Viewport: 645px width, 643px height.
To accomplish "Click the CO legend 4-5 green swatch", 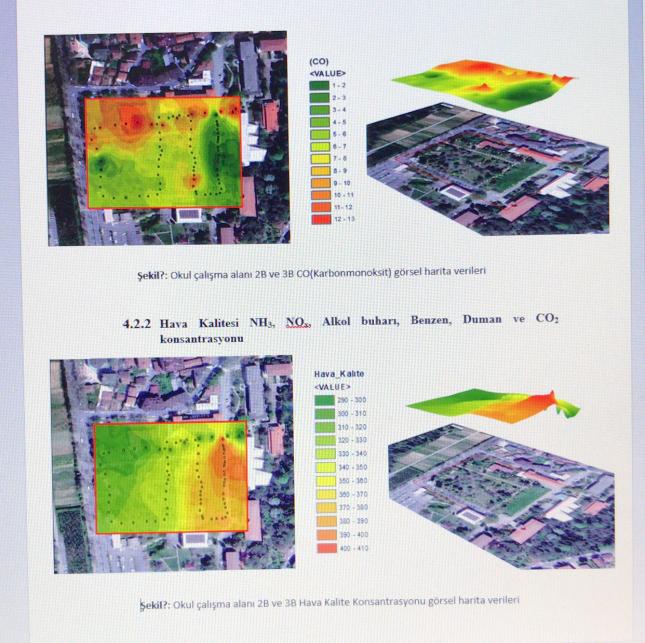I will click(x=320, y=122).
